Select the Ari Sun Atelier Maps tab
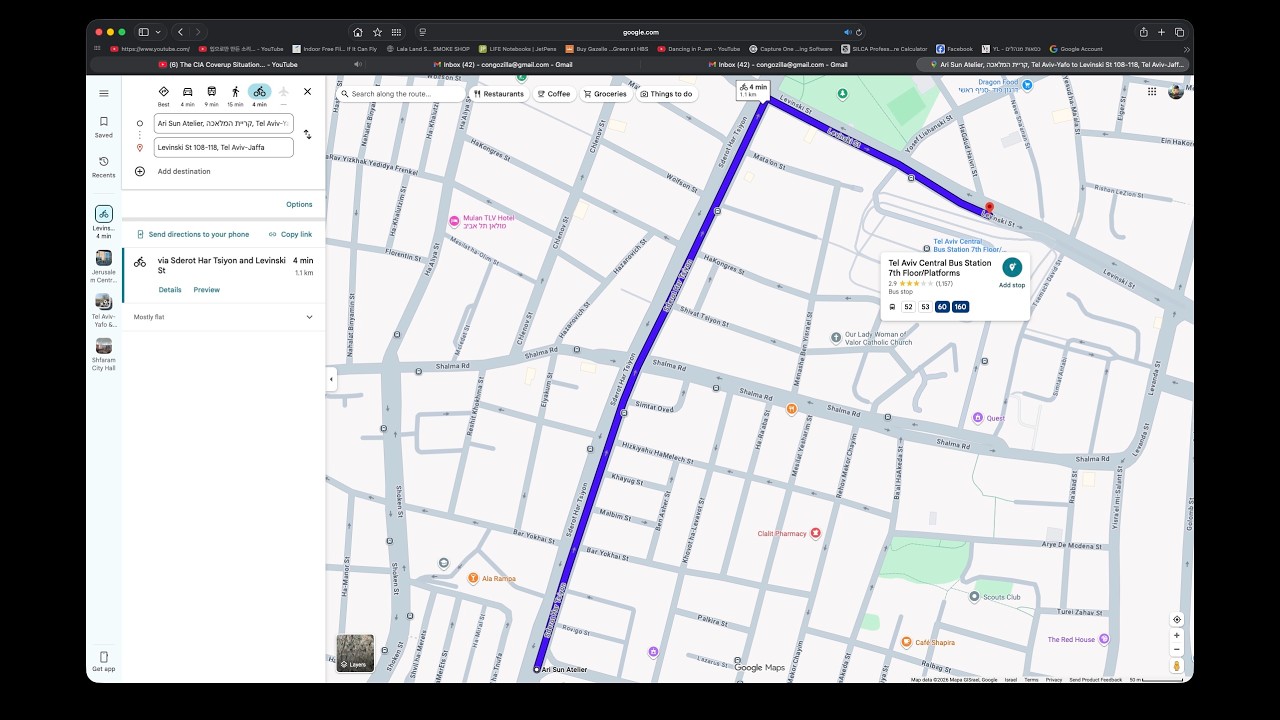1280x720 pixels. click(1053, 64)
